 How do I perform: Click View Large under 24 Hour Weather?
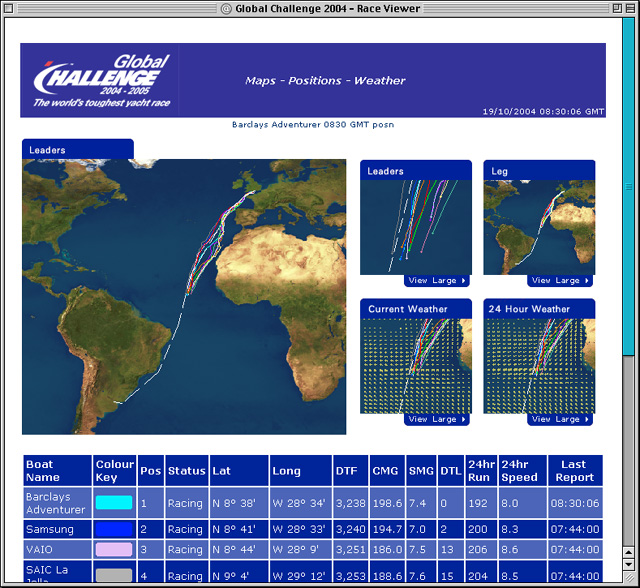click(x=560, y=419)
